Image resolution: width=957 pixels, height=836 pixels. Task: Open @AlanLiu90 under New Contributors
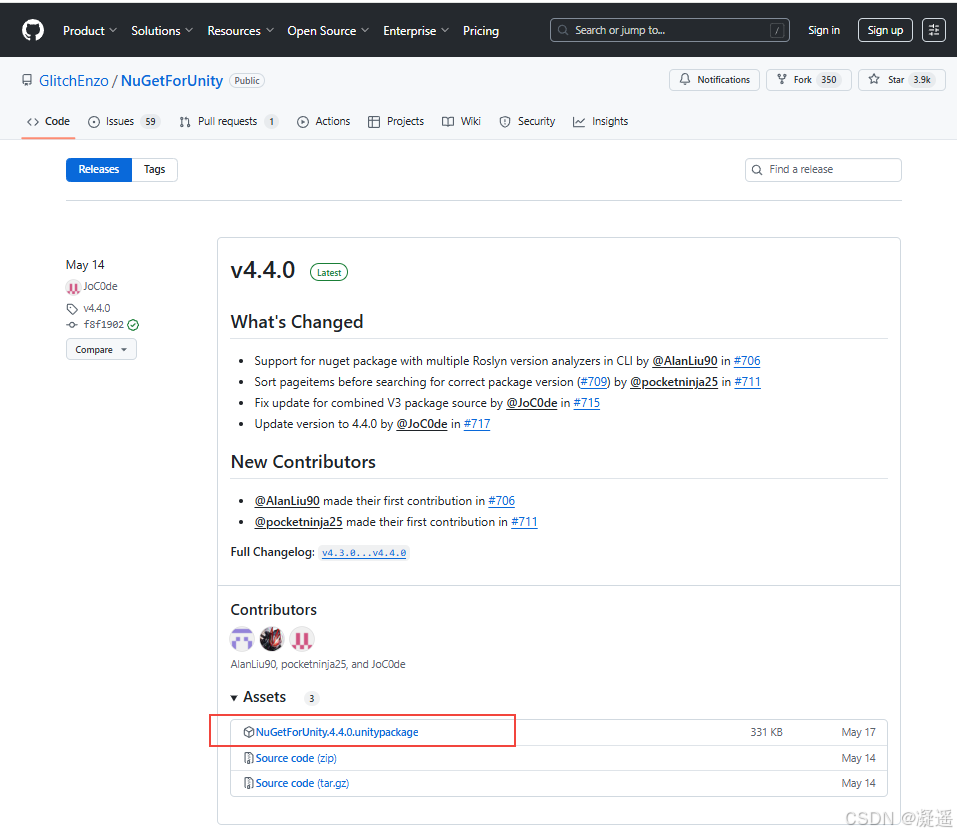(x=287, y=501)
